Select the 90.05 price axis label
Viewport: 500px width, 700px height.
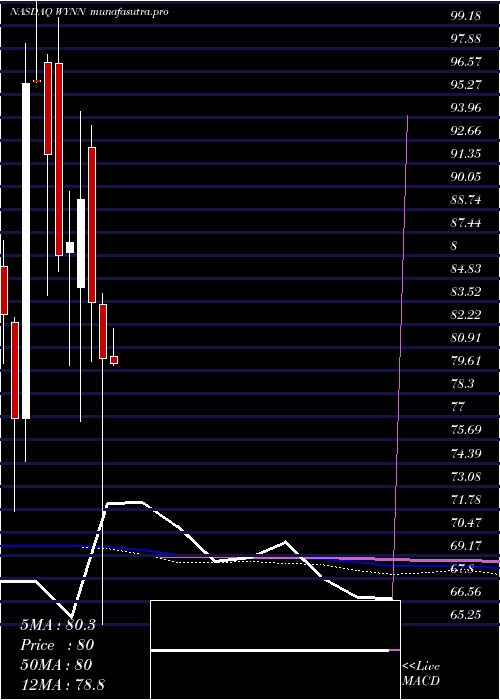465,177
